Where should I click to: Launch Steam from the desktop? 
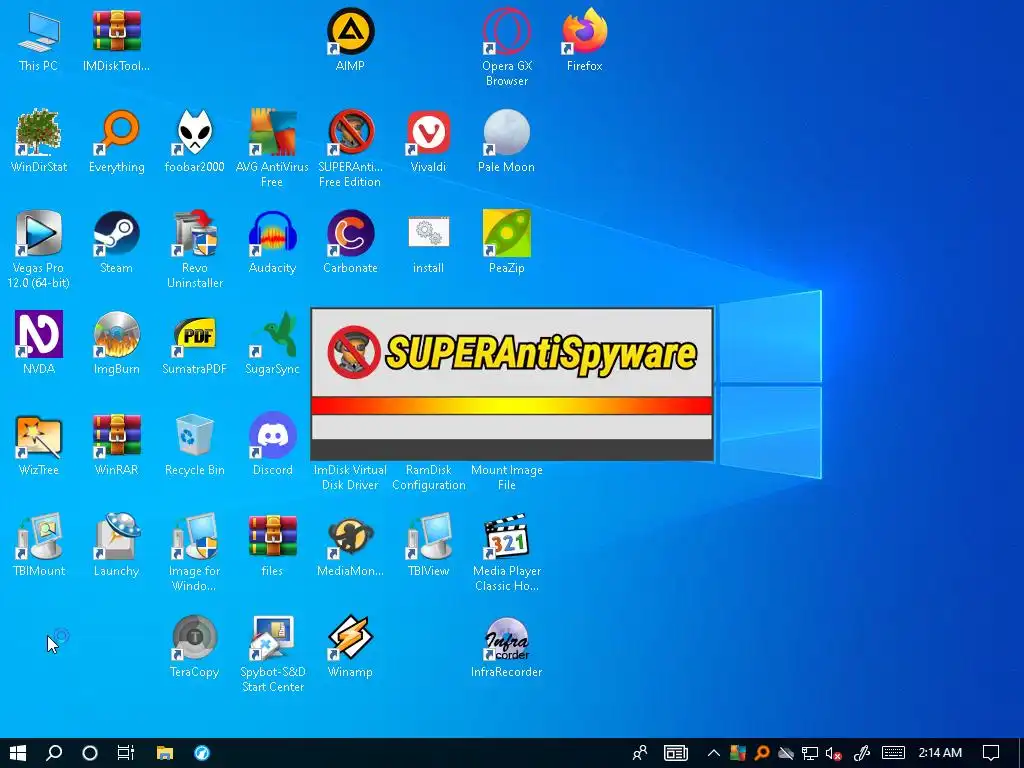pos(116,242)
